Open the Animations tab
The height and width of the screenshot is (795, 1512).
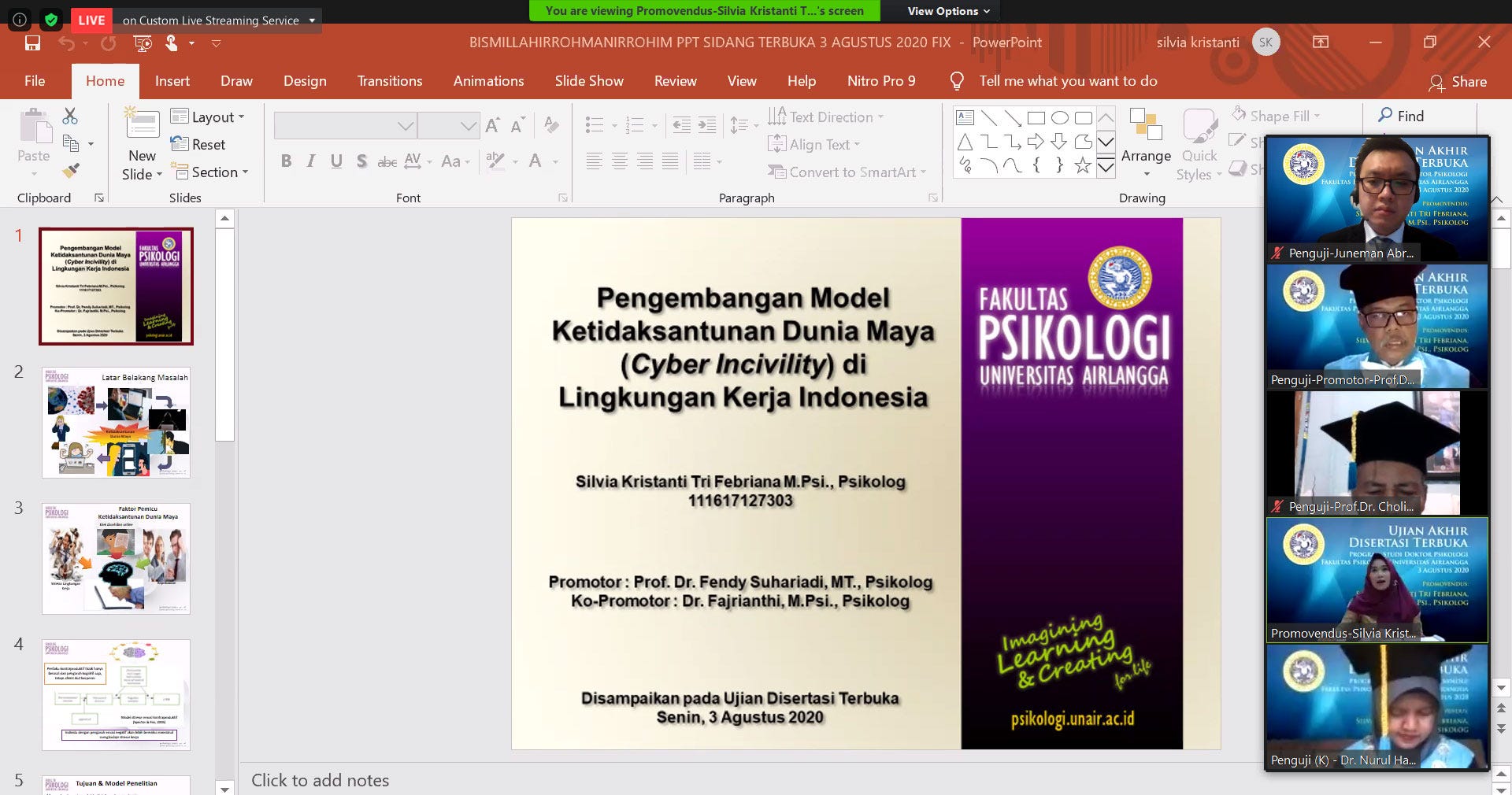coord(488,81)
